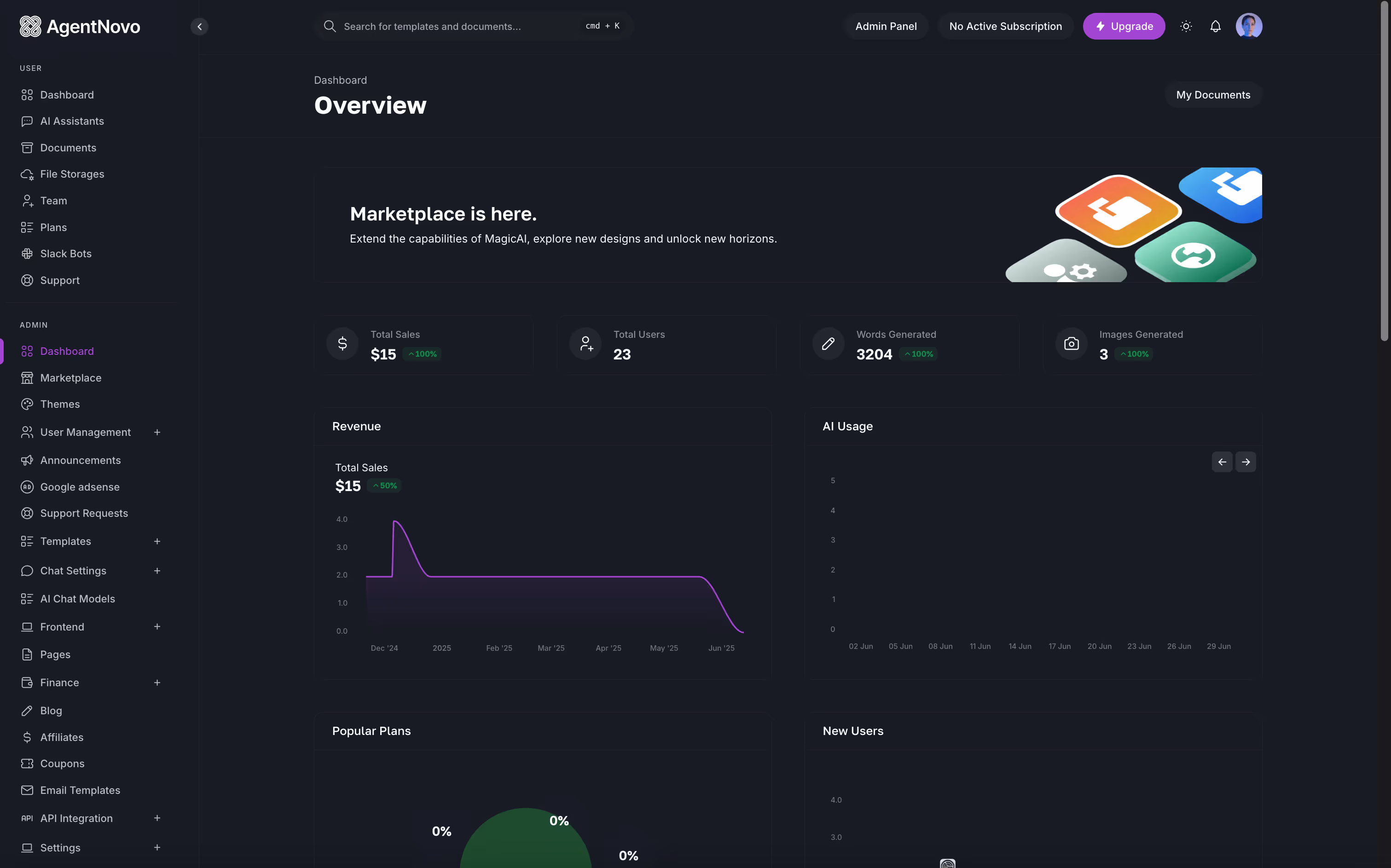Open Documents in sidebar
This screenshot has width=1391, height=868.
click(x=68, y=148)
